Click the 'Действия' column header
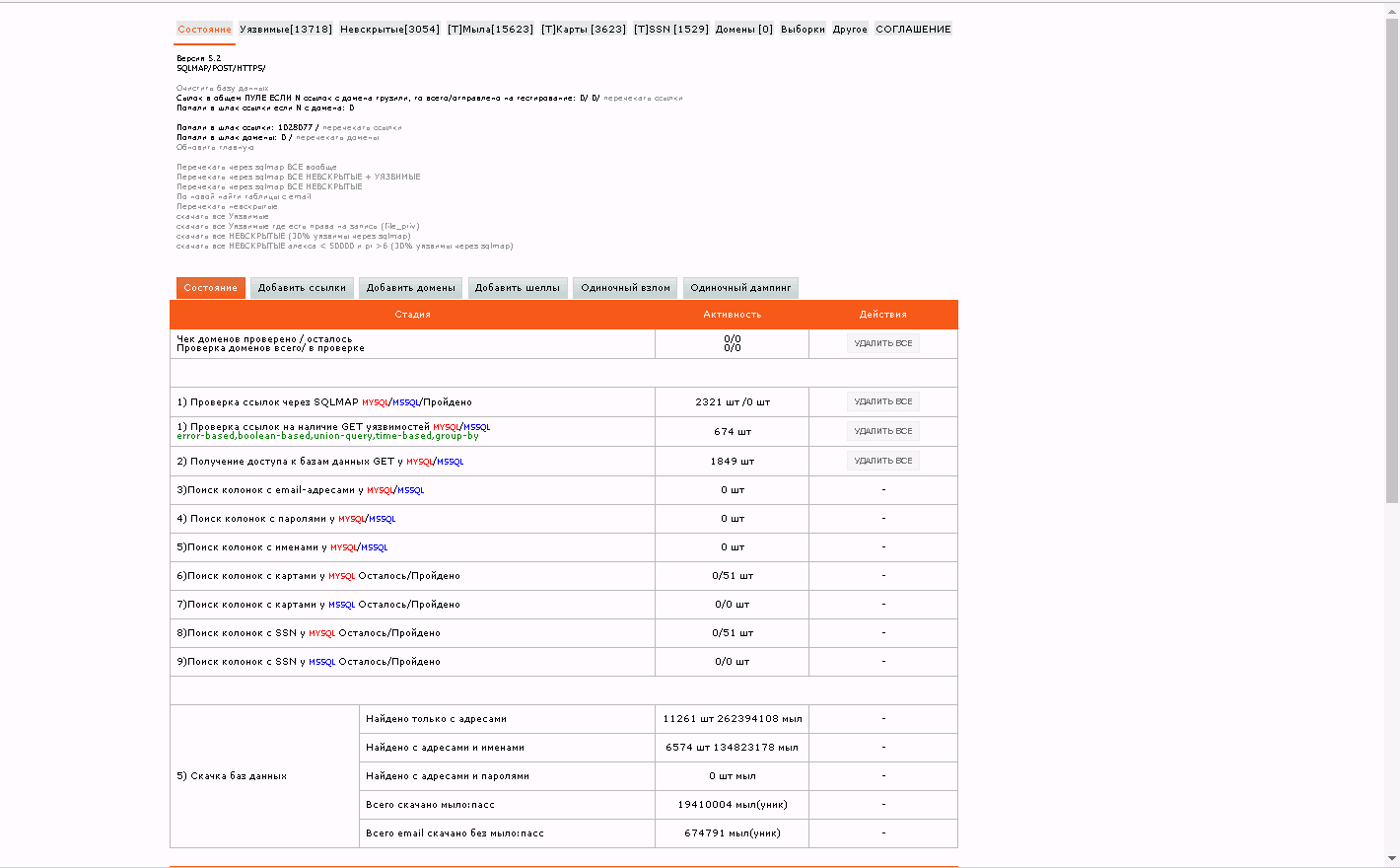Screen dimensions: 1400x868 [883, 315]
